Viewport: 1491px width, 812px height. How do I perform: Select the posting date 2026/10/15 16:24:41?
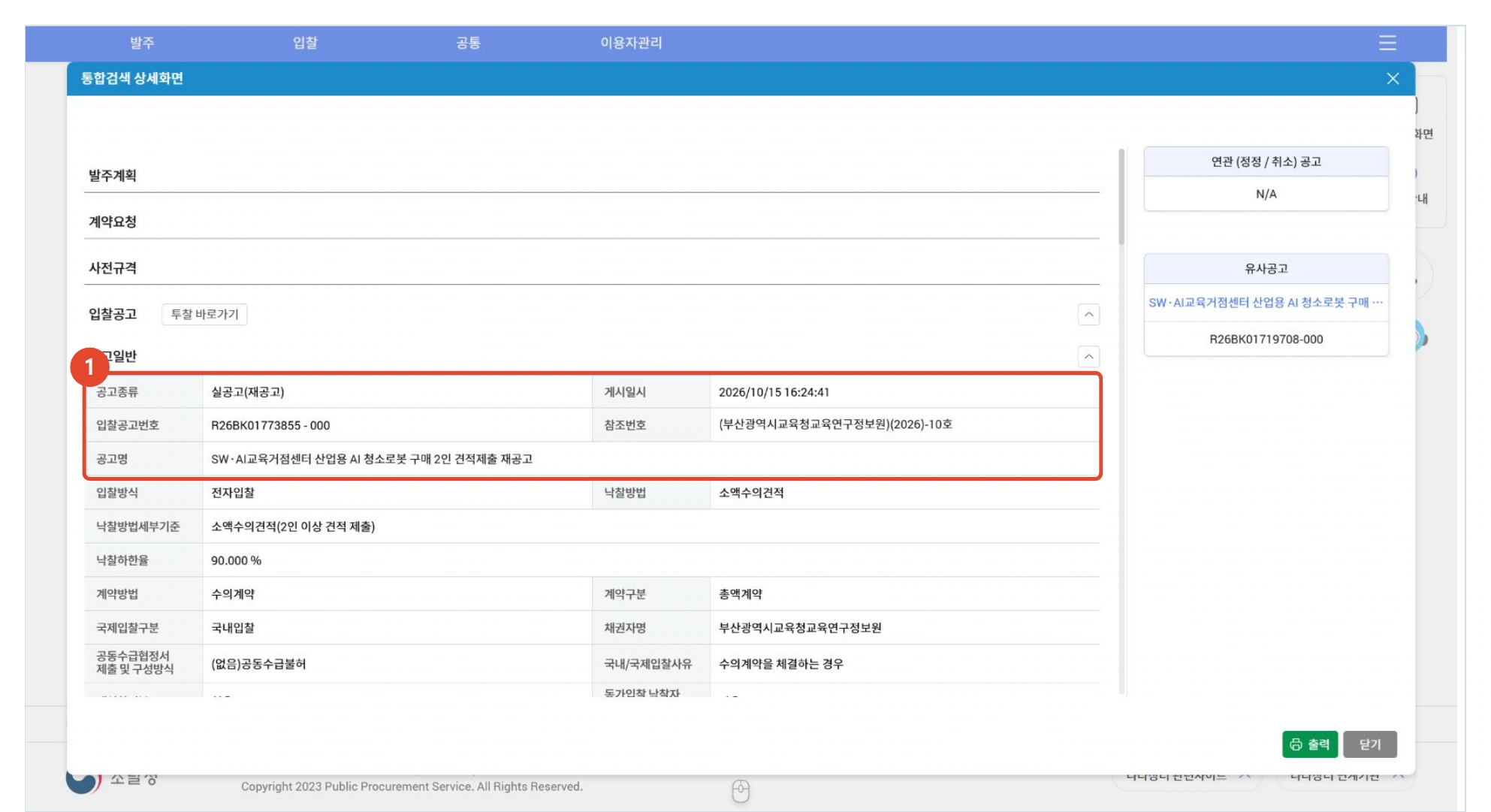pyautogui.click(x=774, y=392)
